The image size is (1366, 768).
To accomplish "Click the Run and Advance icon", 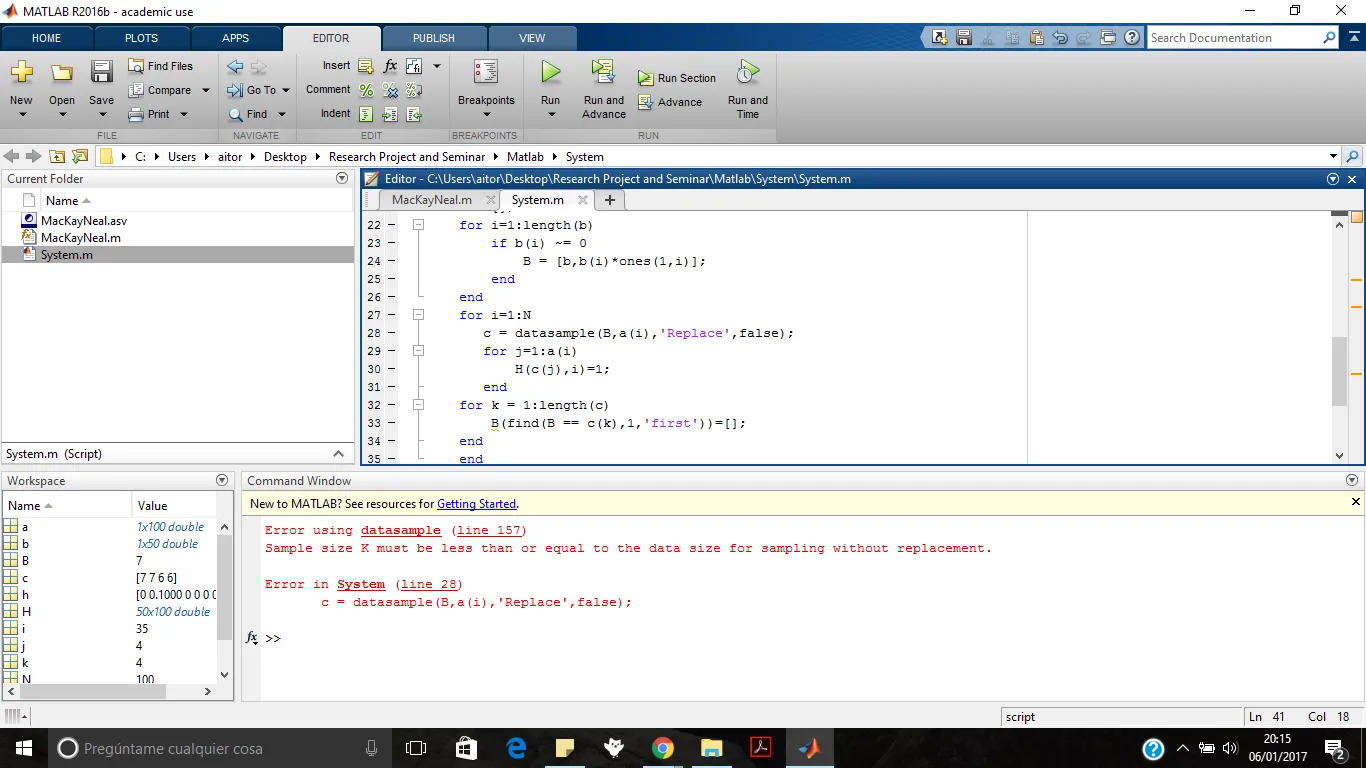I will [603, 73].
